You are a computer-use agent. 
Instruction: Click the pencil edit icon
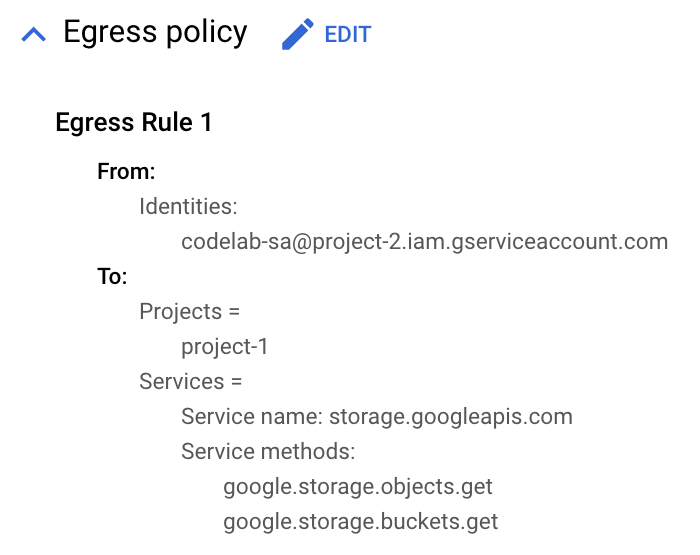pyautogui.click(x=297, y=35)
